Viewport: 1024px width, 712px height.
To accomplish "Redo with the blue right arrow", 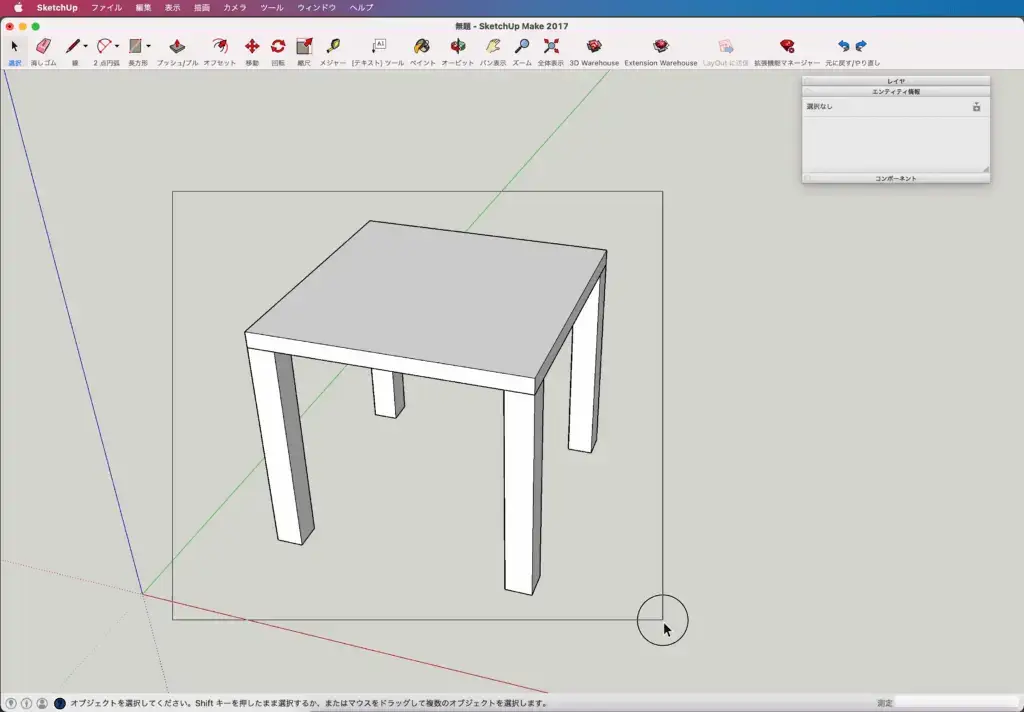I will pos(861,46).
